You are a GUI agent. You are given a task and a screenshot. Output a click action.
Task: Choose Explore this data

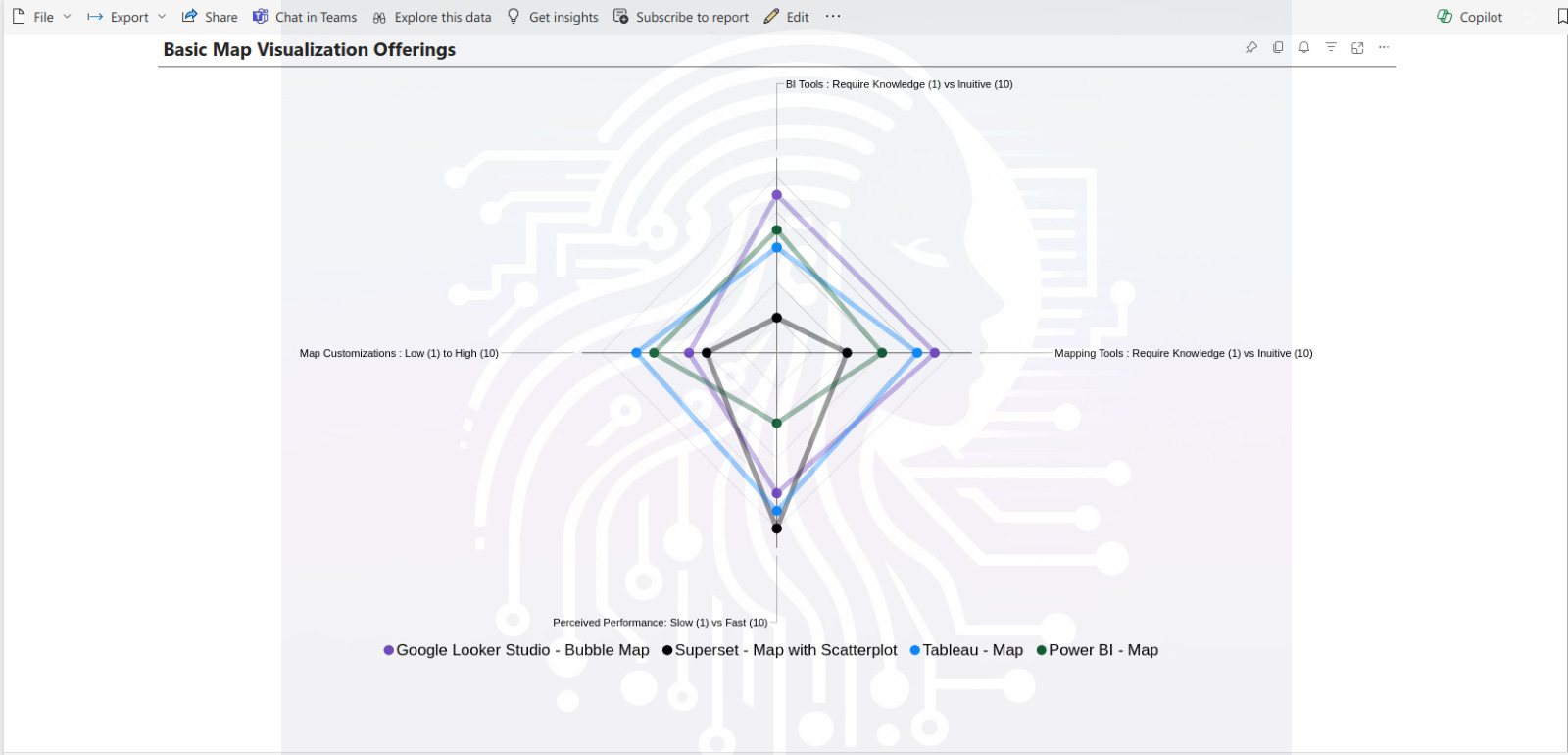(x=432, y=17)
